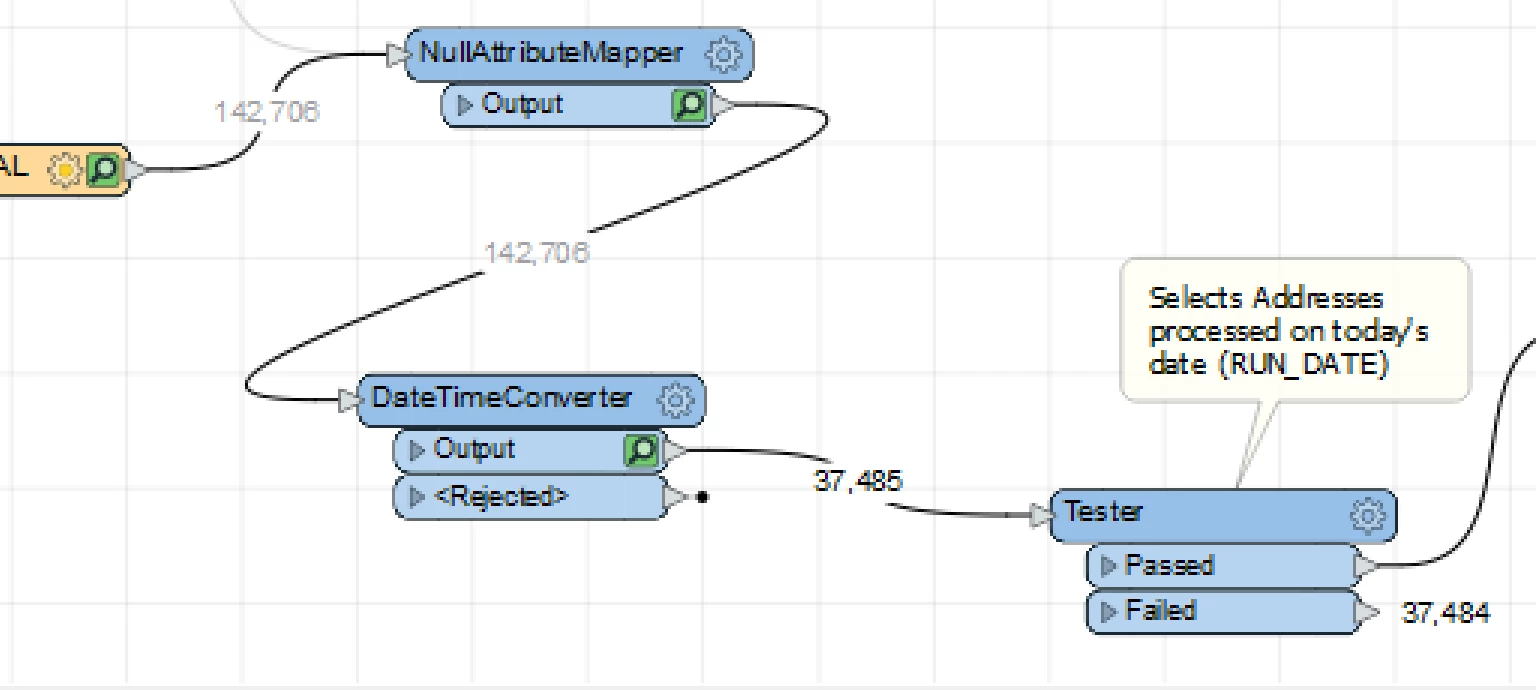Select the <Rejected> port label
Screen dimensions: 1536x690
coord(502,496)
